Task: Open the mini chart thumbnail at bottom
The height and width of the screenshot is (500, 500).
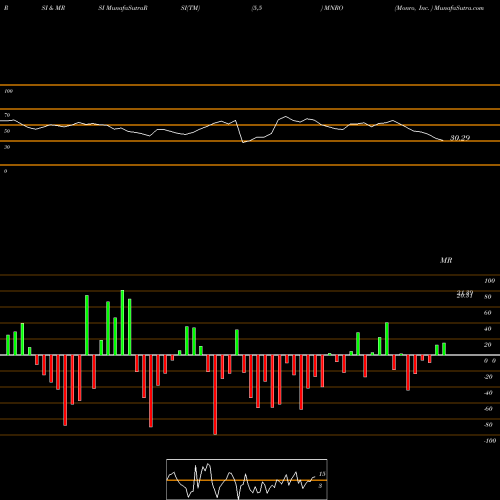Action: [x=247, y=479]
